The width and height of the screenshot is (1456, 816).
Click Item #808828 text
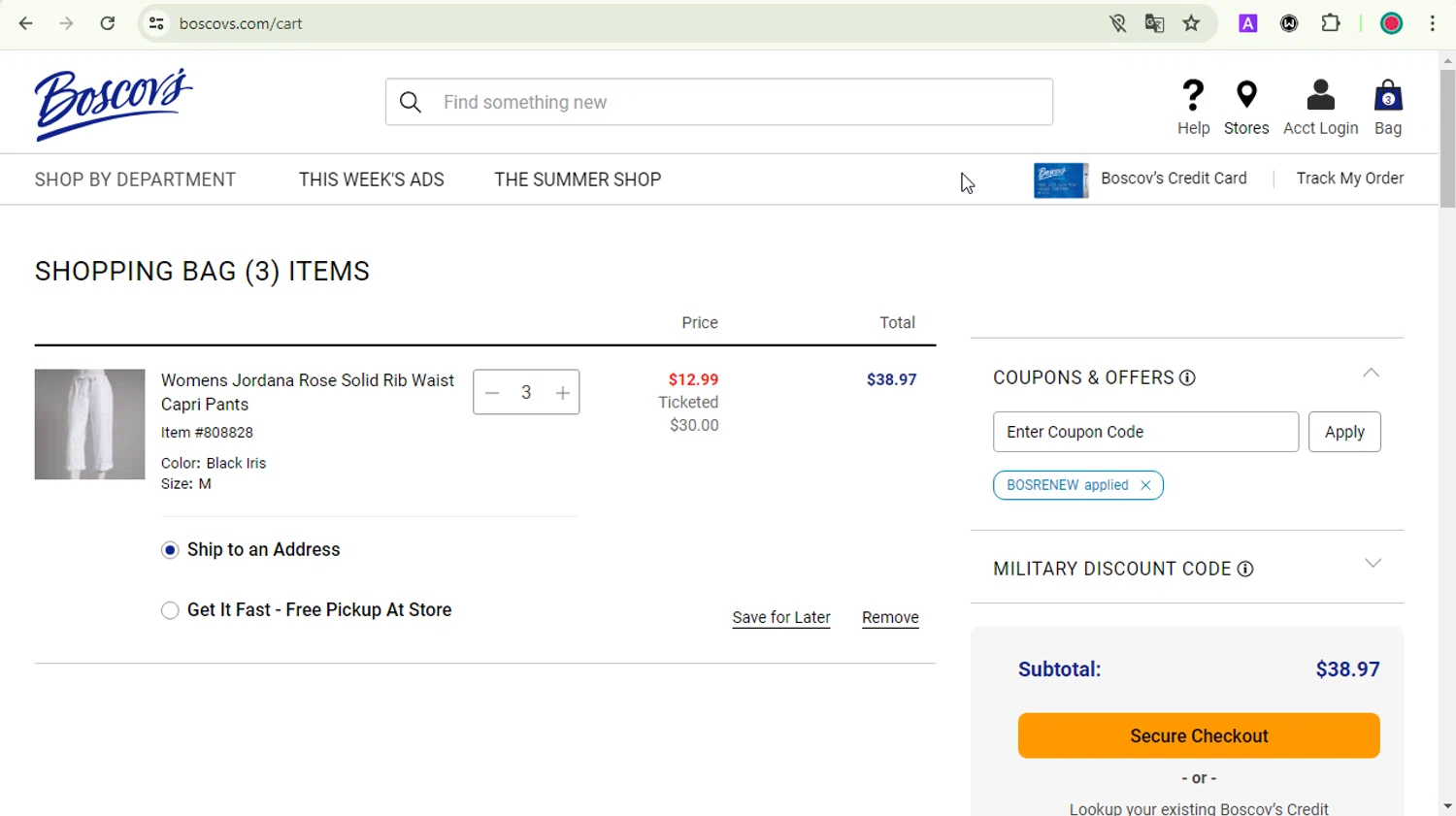207,433
